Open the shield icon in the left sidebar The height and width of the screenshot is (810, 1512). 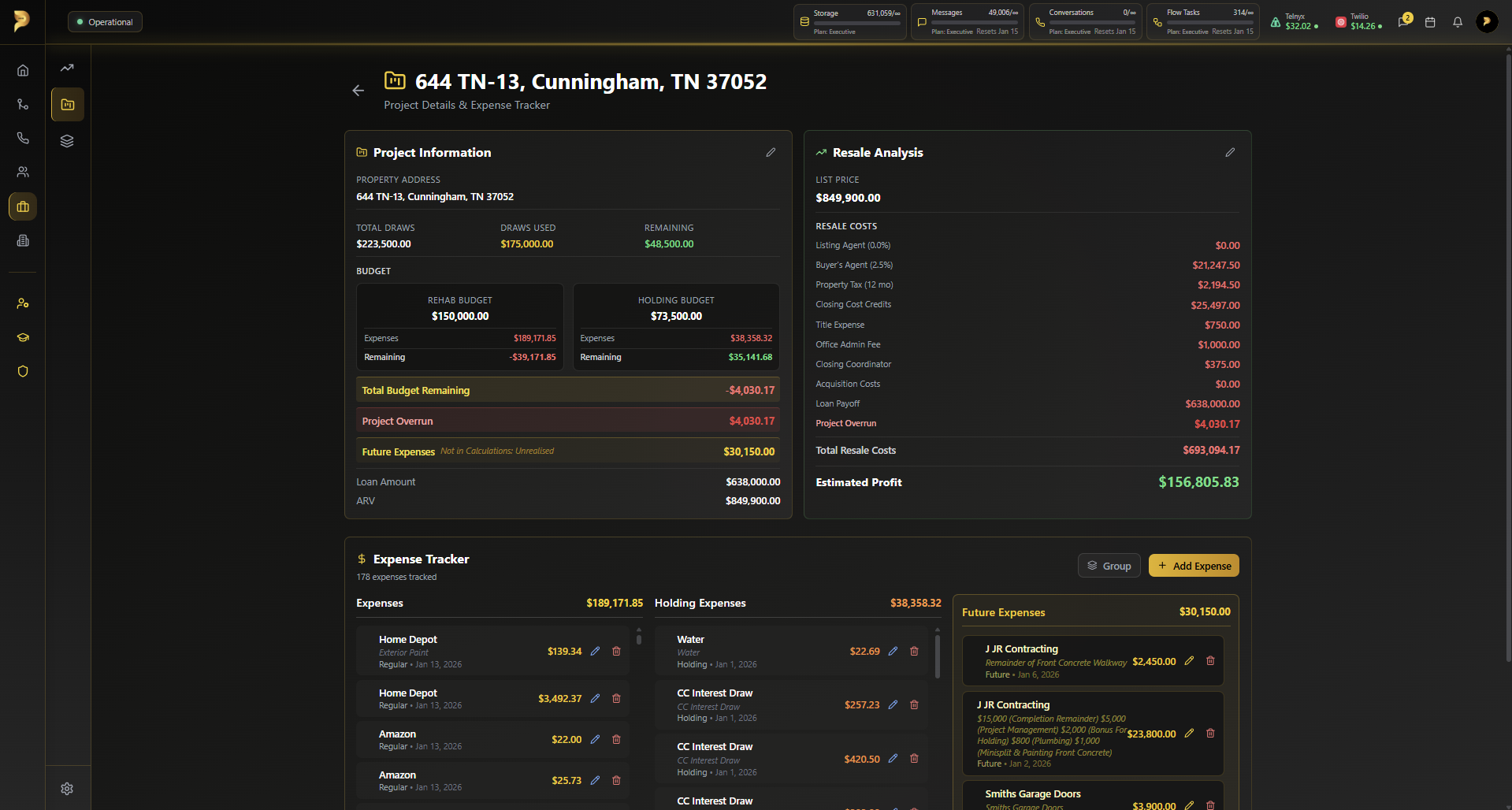pyautogui.click(x=23, y=371)
